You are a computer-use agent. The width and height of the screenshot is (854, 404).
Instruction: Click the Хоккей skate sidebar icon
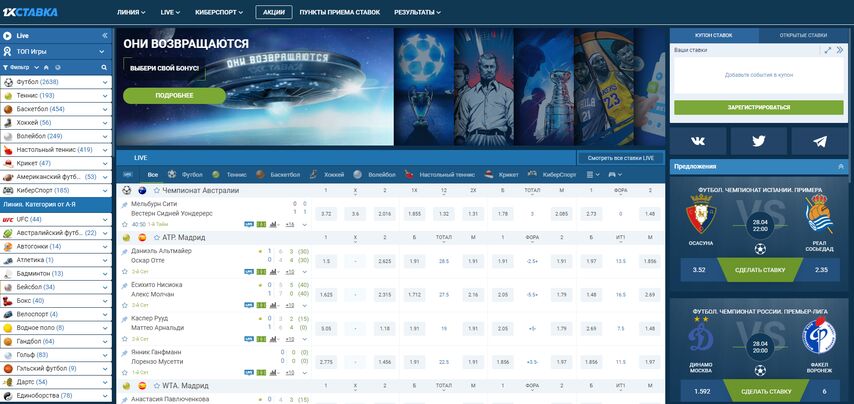tap(8, 123)
